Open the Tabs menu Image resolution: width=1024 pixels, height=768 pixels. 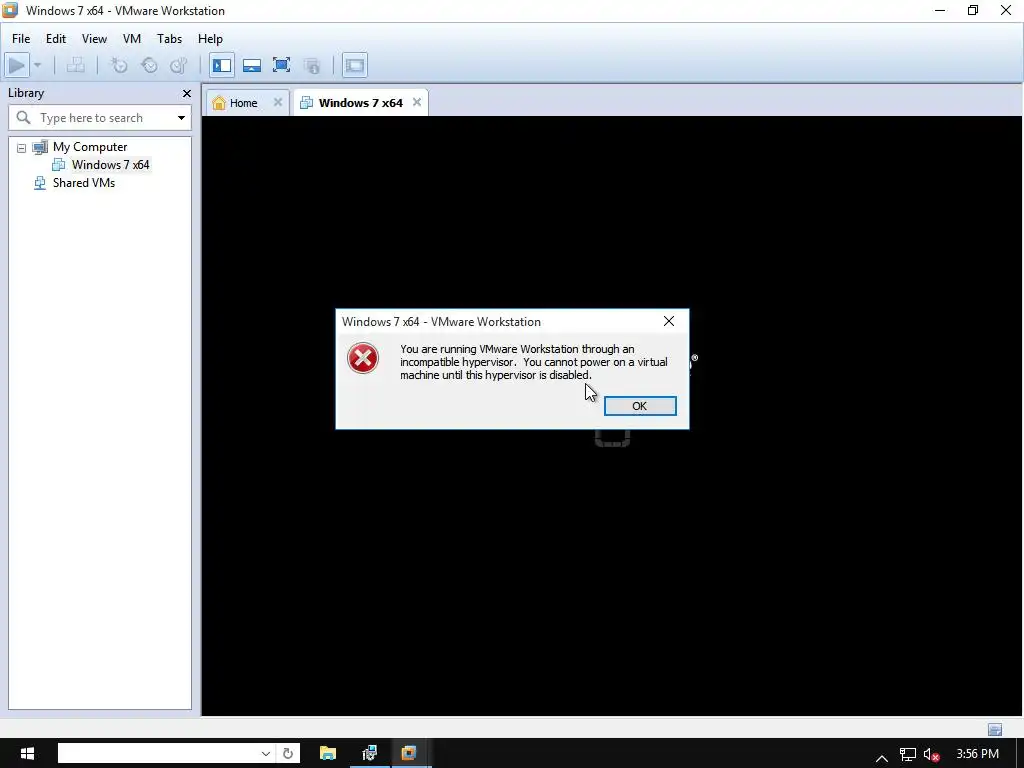tap(169, 39)
